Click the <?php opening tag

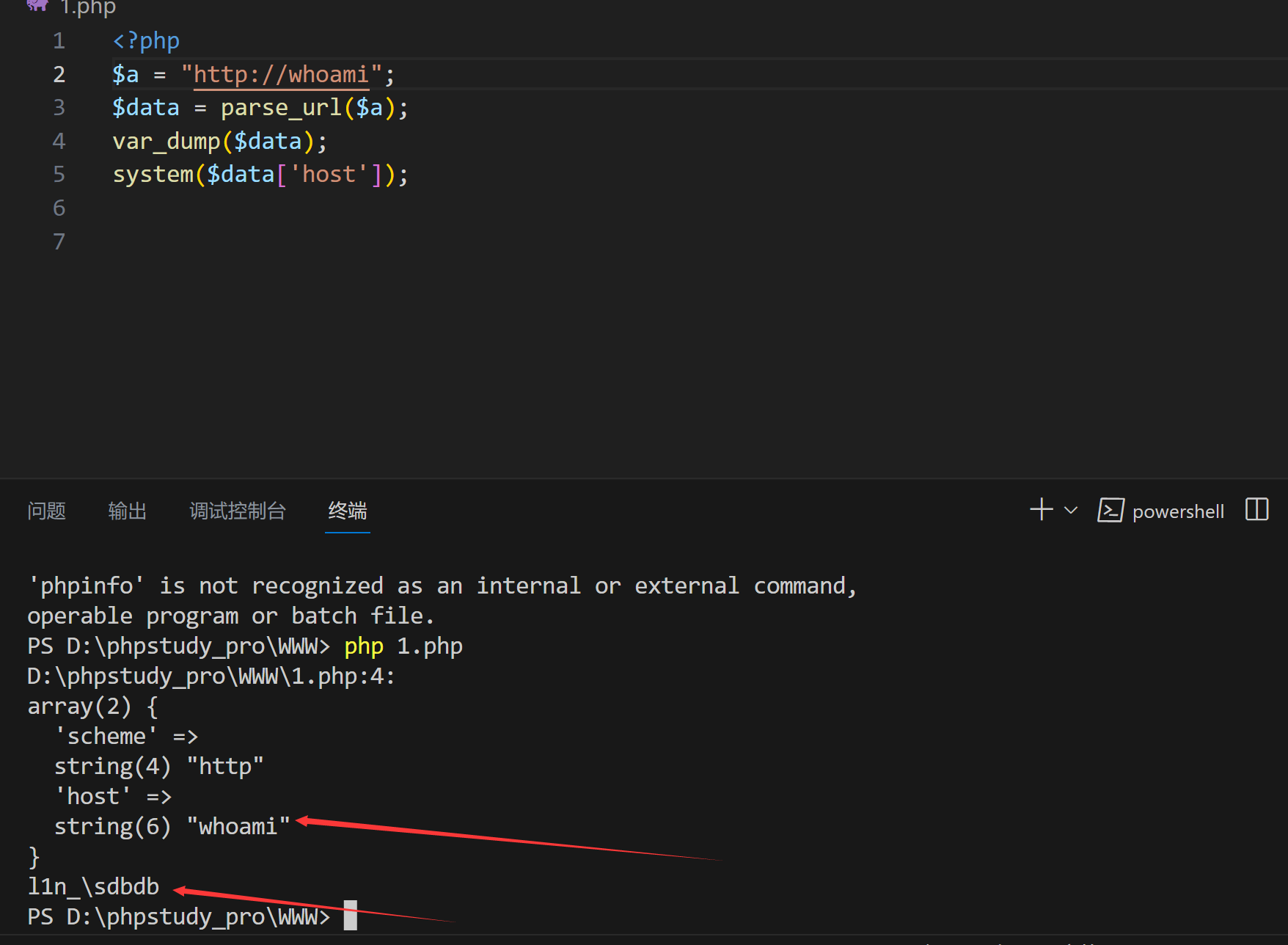click(146, 41)
